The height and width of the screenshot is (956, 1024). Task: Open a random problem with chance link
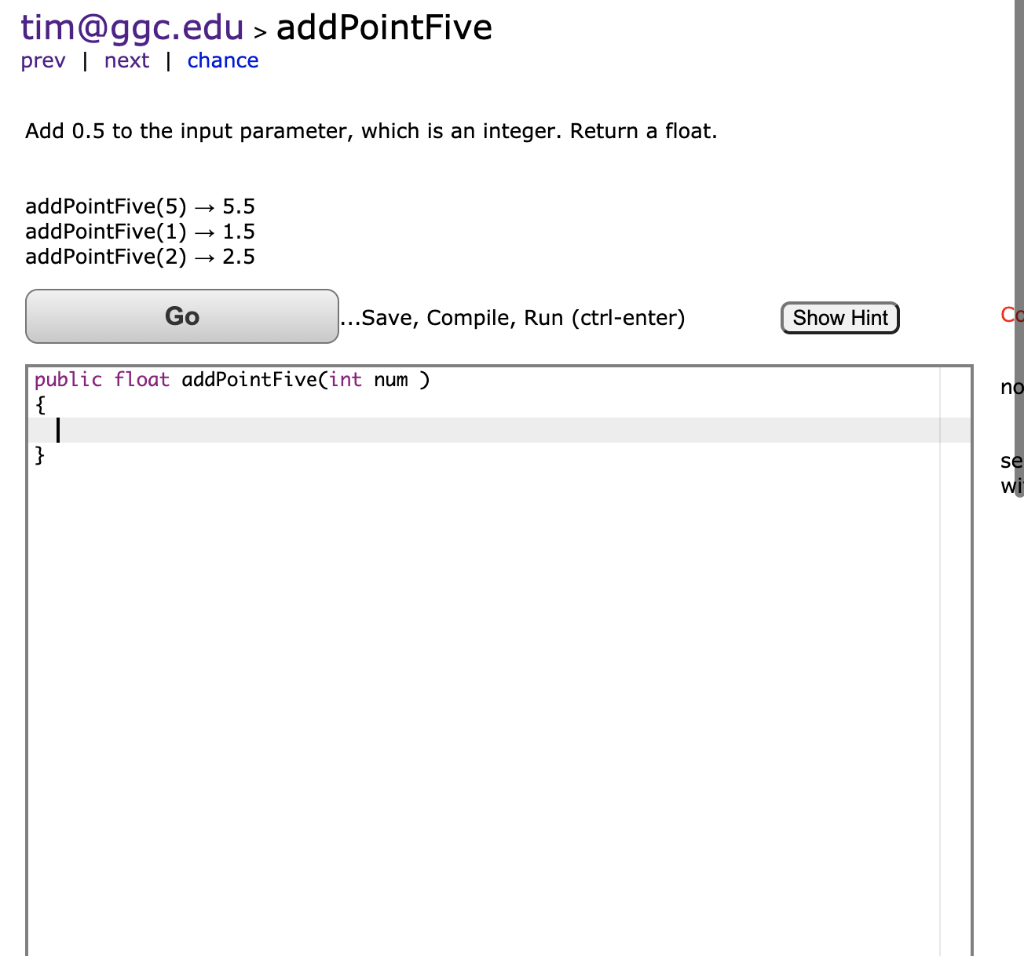(222, 60)
